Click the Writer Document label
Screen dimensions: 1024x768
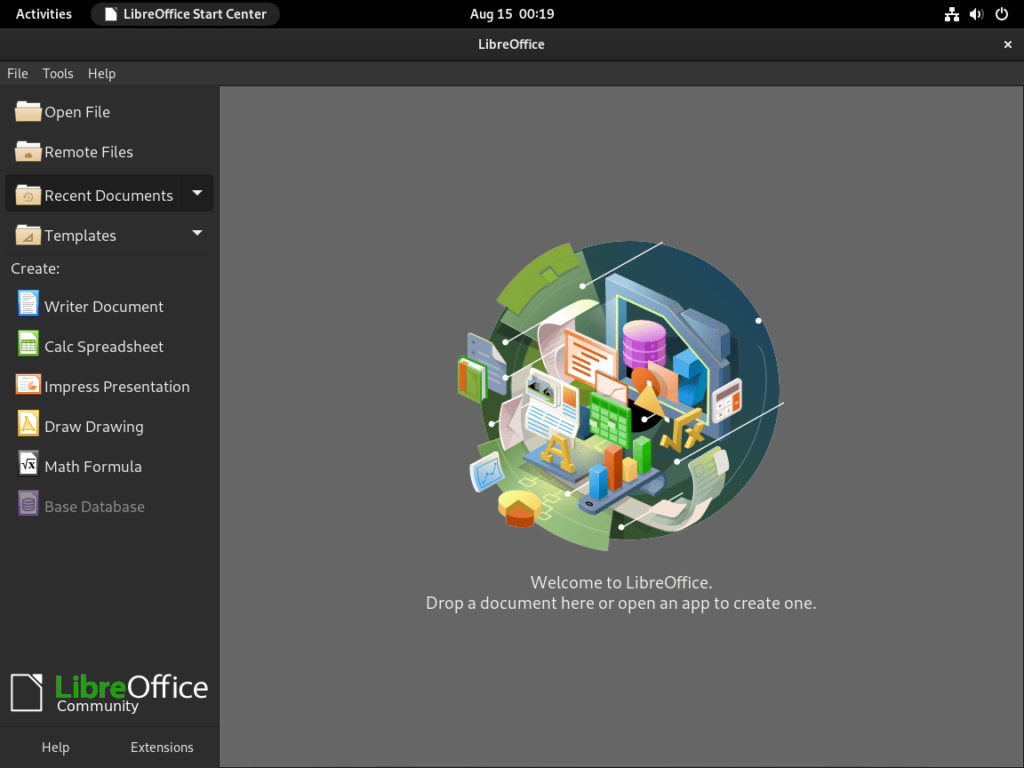(x=104, y=307)
